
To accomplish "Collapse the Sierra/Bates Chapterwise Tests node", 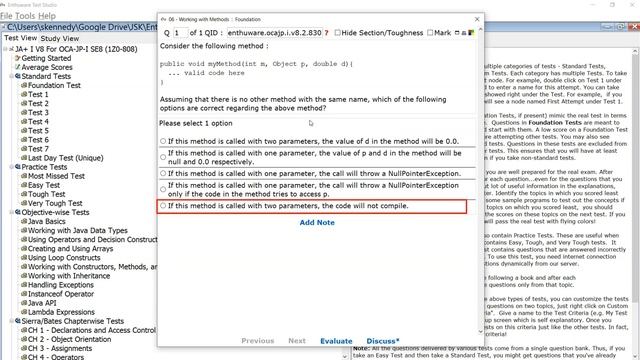I will (x=11, y=321).
